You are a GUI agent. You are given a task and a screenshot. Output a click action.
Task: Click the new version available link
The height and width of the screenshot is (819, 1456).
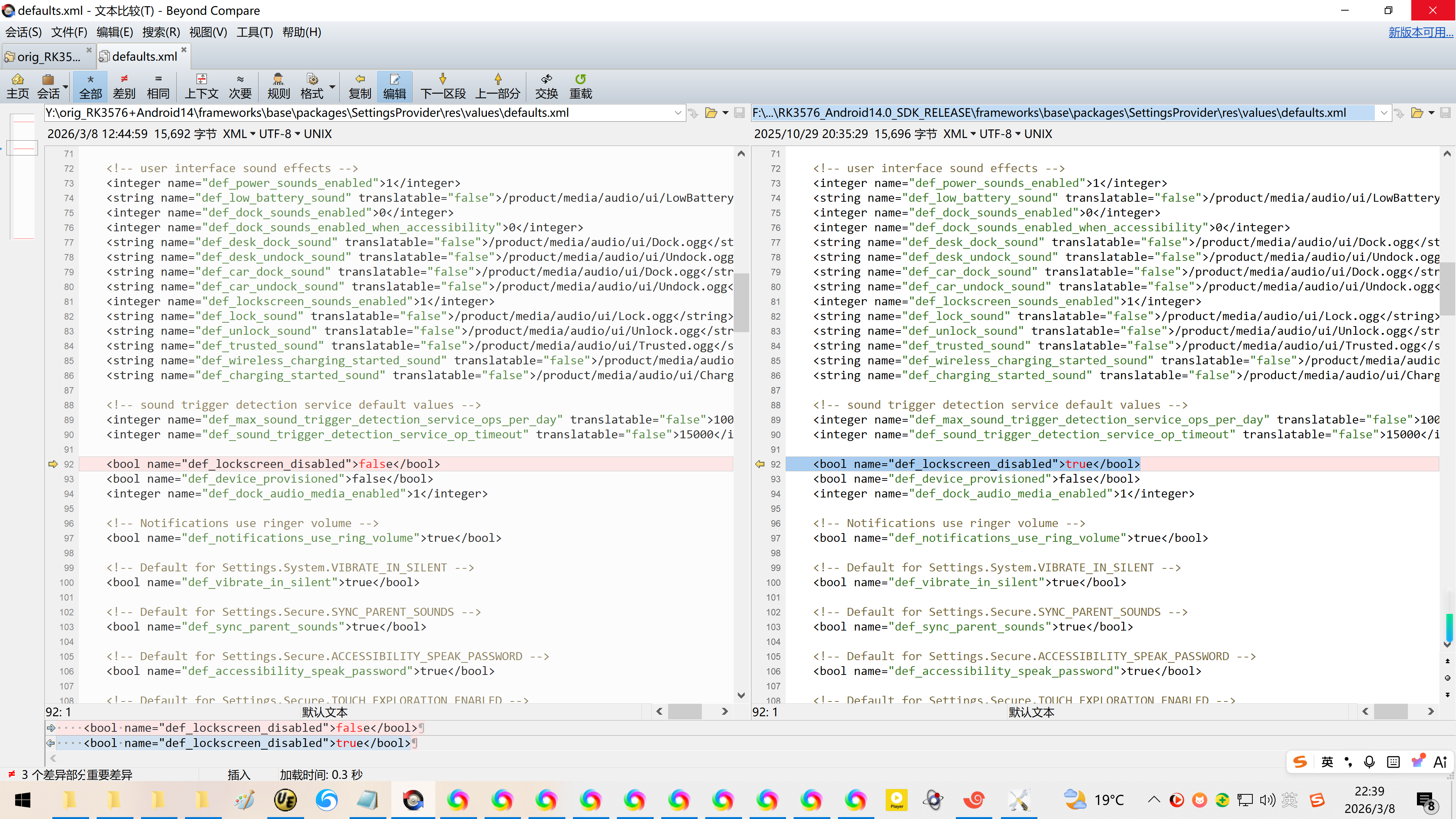1420,32
